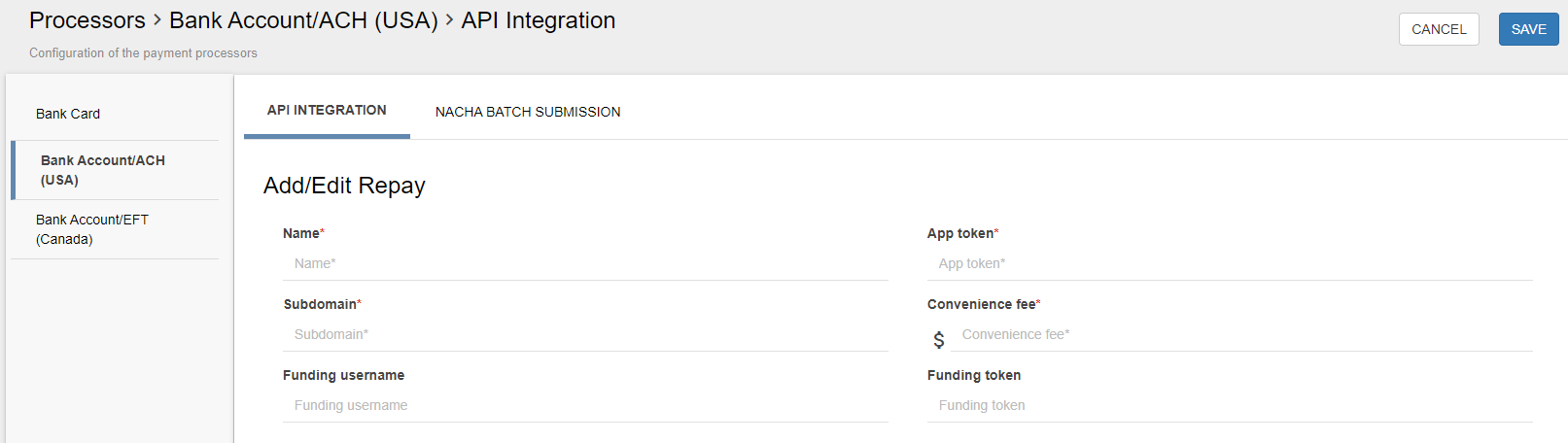Click the CANCEL button
The height and width of the screenshot is (443, 1568).
point(1439,29)
